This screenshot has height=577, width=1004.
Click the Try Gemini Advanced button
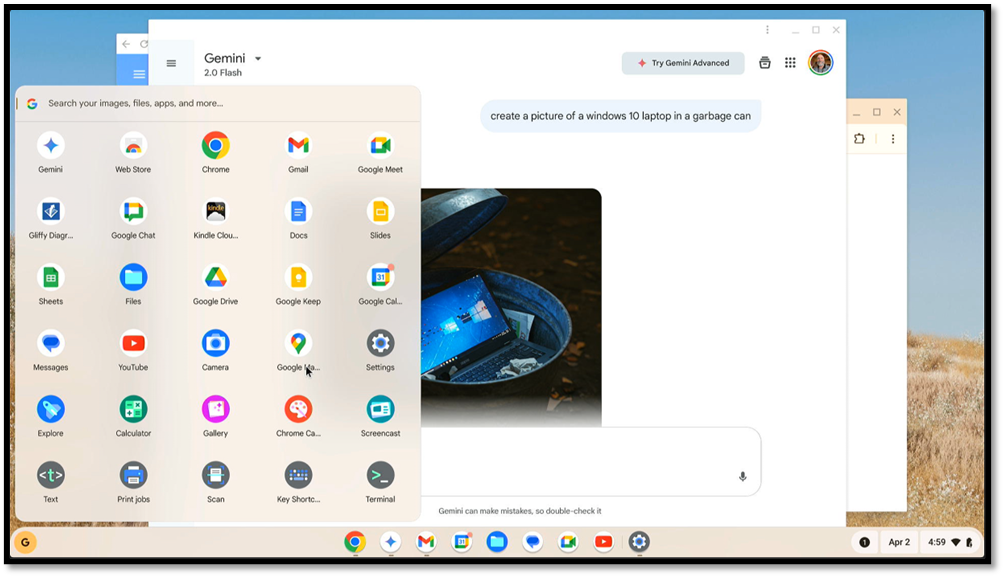pos(683,63)
